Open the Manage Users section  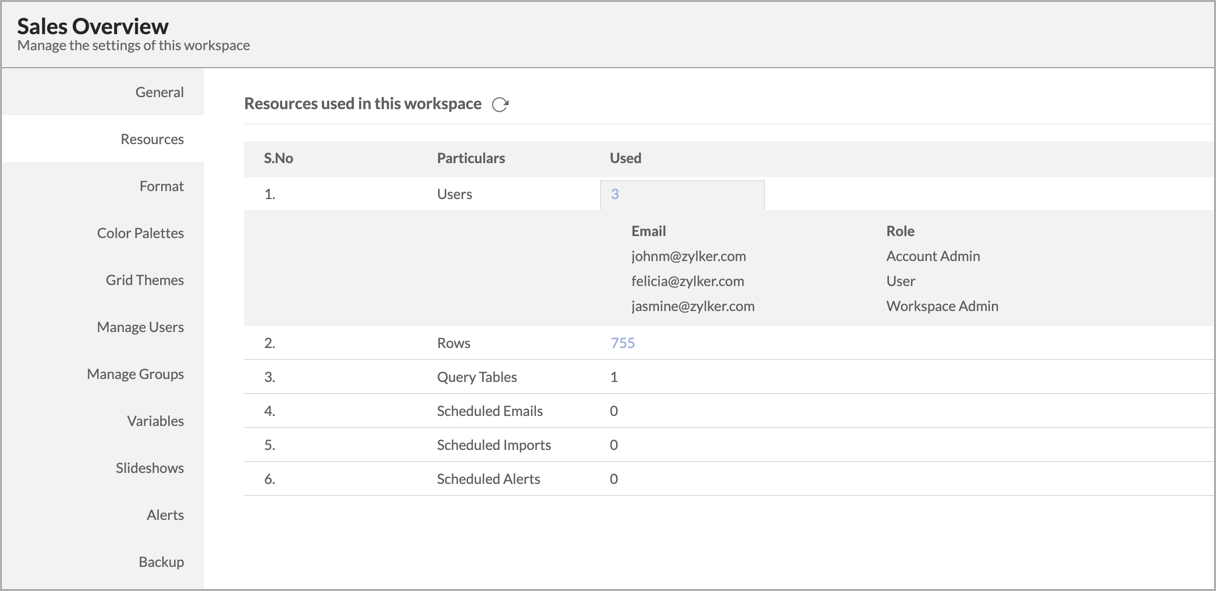[140, 327]
